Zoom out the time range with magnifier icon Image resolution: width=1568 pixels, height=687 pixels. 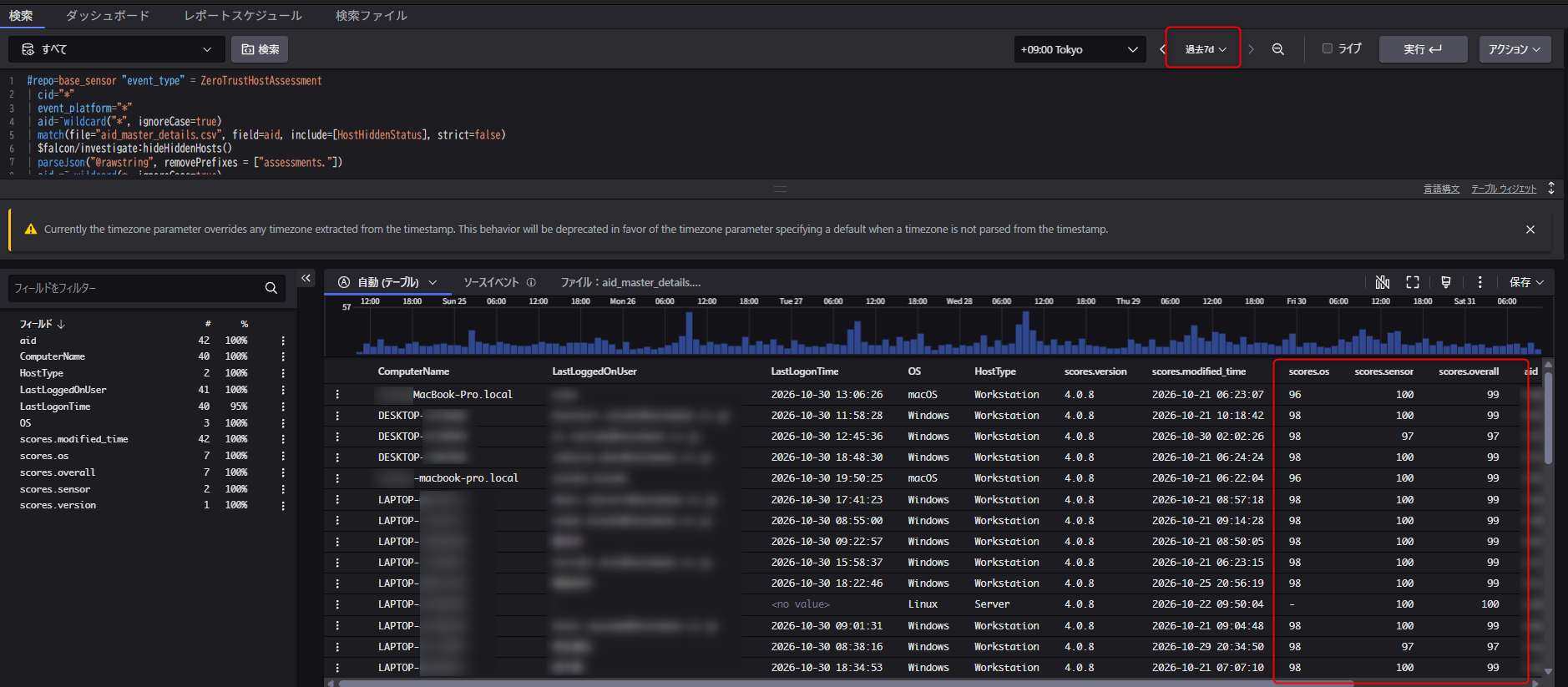pos(1277,49)
